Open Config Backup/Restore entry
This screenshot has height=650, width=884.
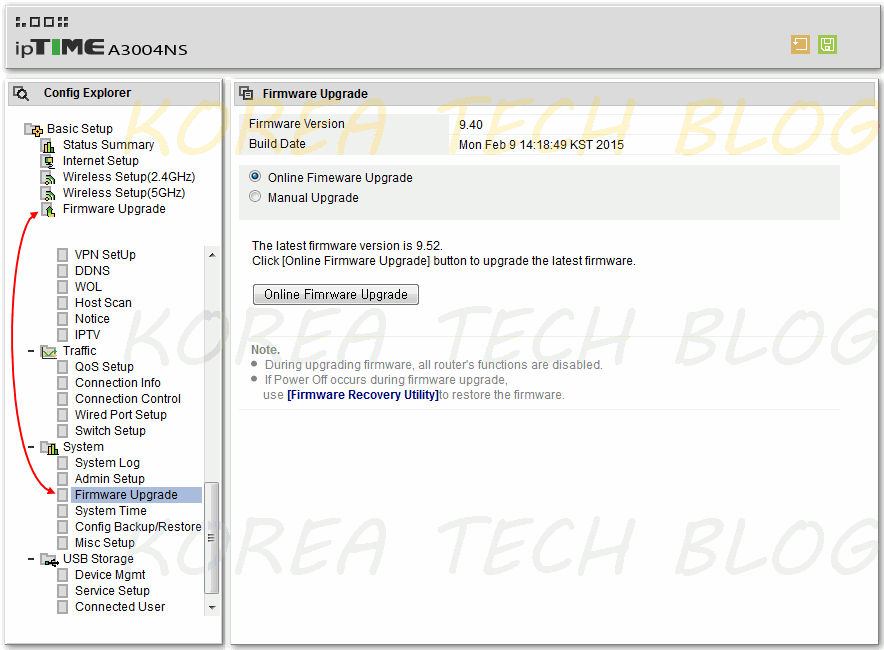click(138, 527)
